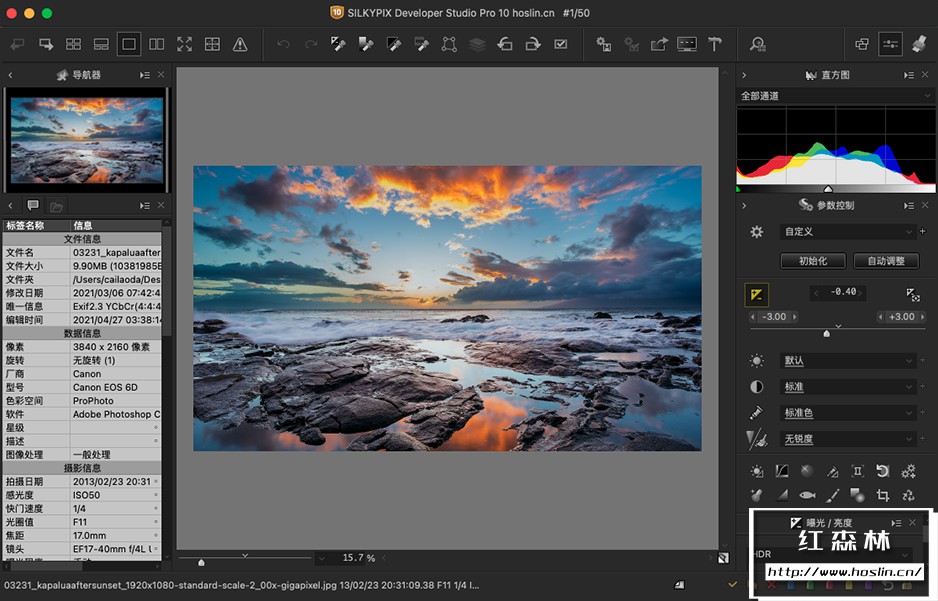The image size is (938, 601).
Task: Click the exposure compensation slider handle
Action: click(826, 333)
